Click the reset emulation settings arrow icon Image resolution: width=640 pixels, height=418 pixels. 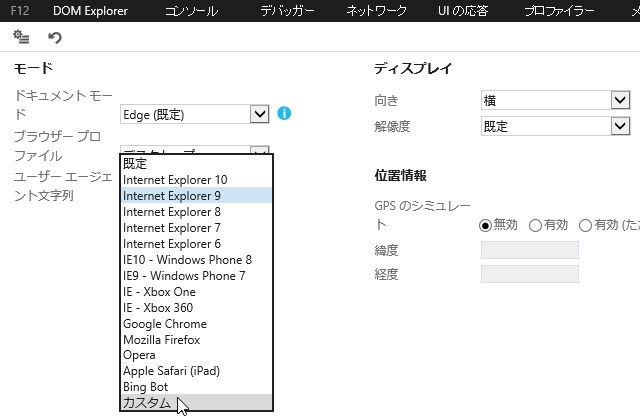pos(55,38)
